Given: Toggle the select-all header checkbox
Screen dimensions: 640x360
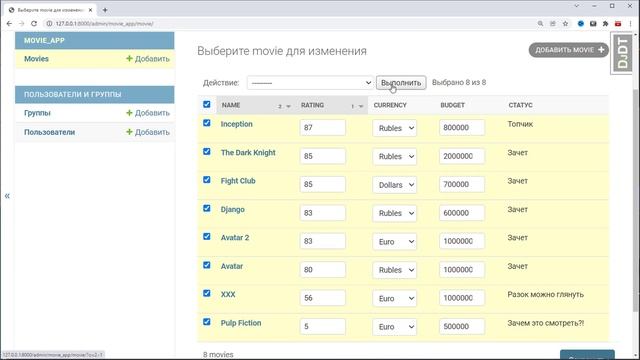Looking at the screenshot, I should (207, 104).
